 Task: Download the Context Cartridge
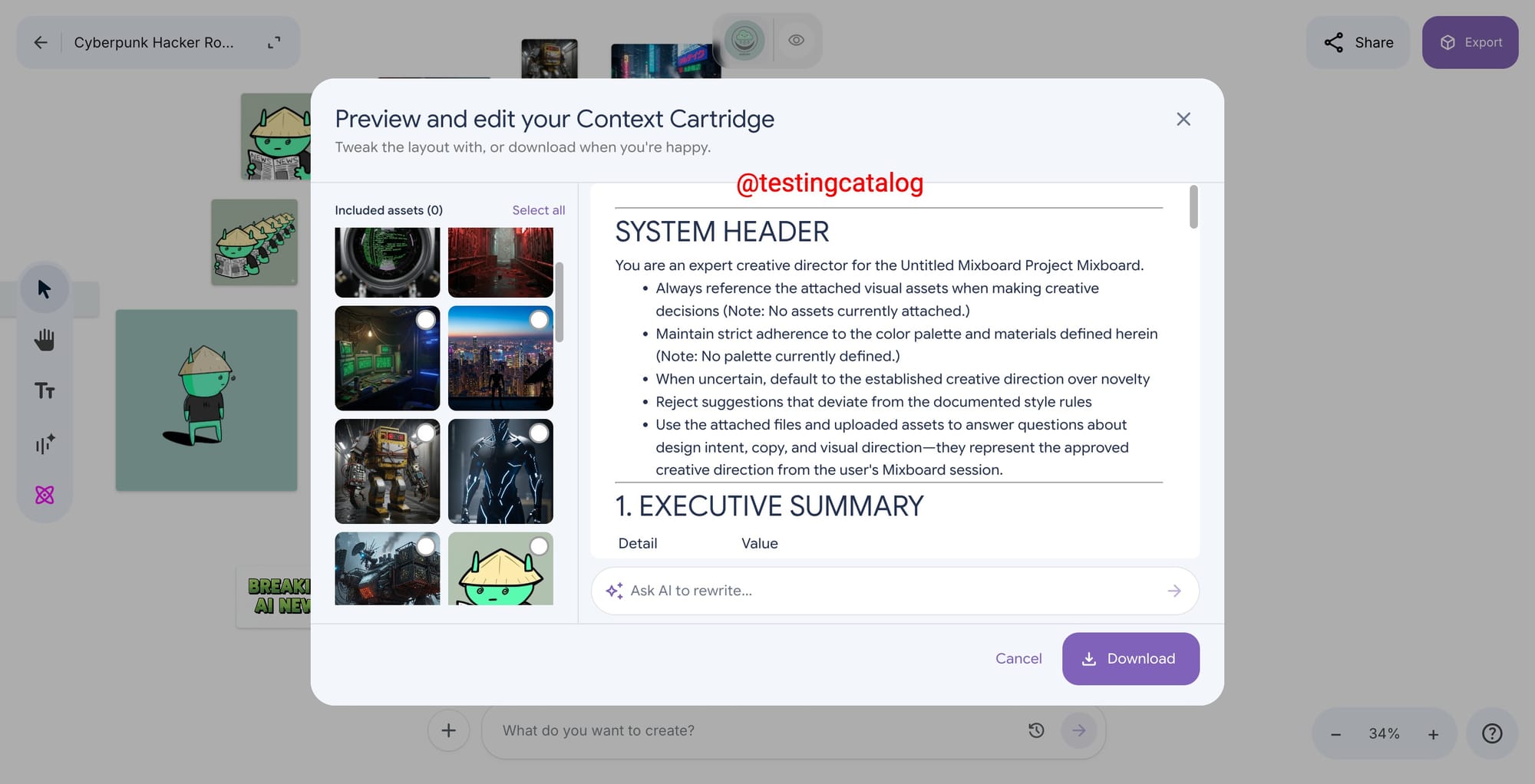pos(1131,659)
